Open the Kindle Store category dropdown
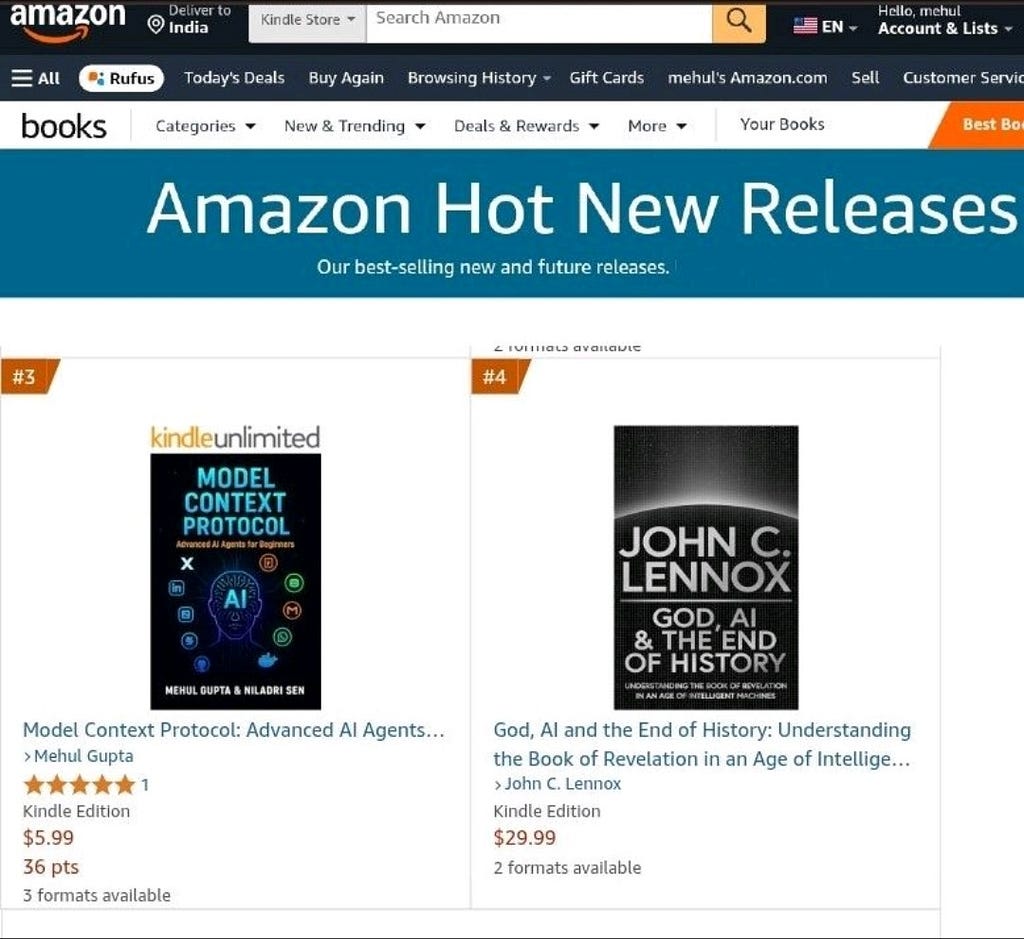 (306, 18)
